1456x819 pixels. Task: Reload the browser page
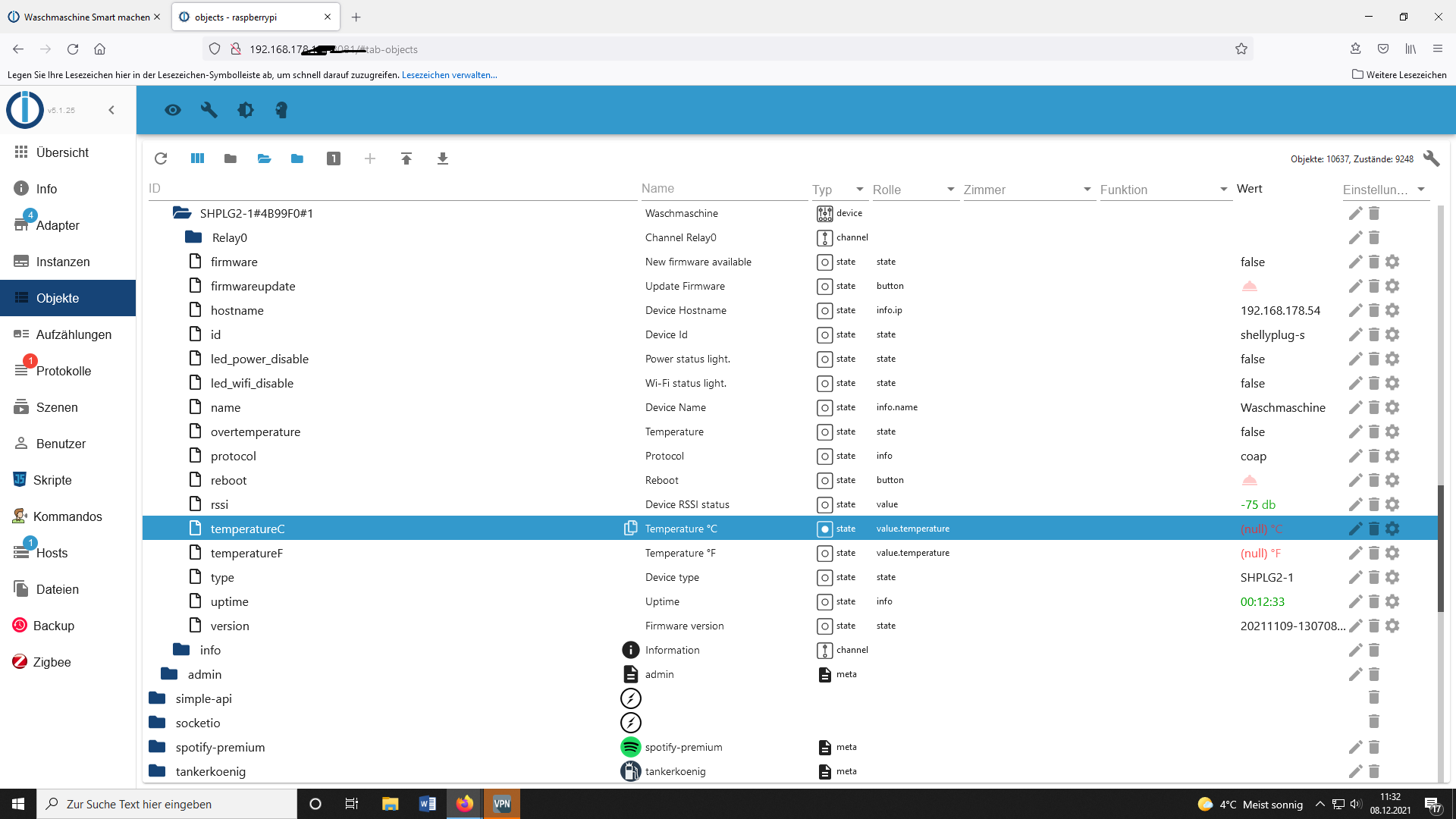click(73, 49)
